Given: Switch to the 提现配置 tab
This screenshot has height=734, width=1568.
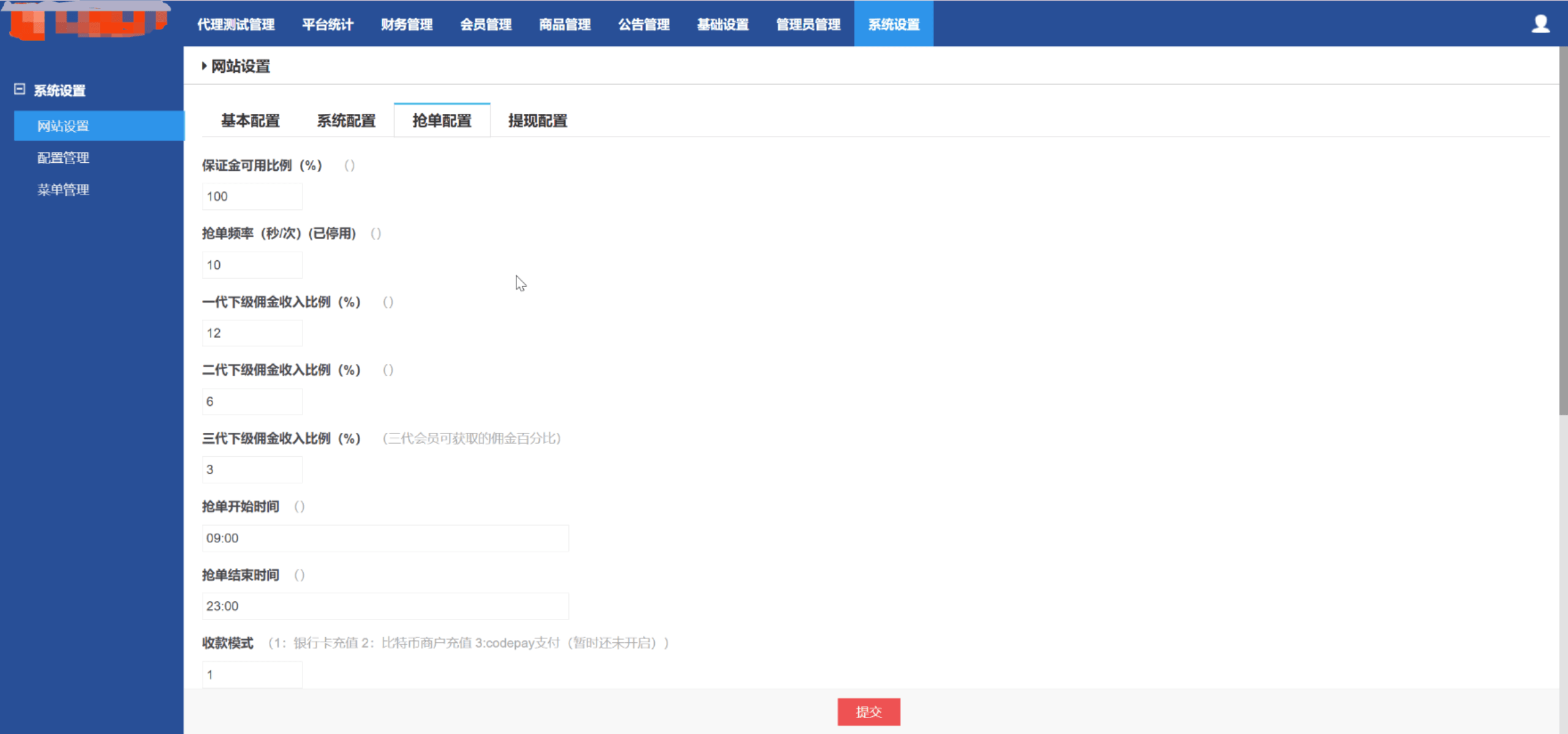Looking at the screenshot, I should (537, 121).
